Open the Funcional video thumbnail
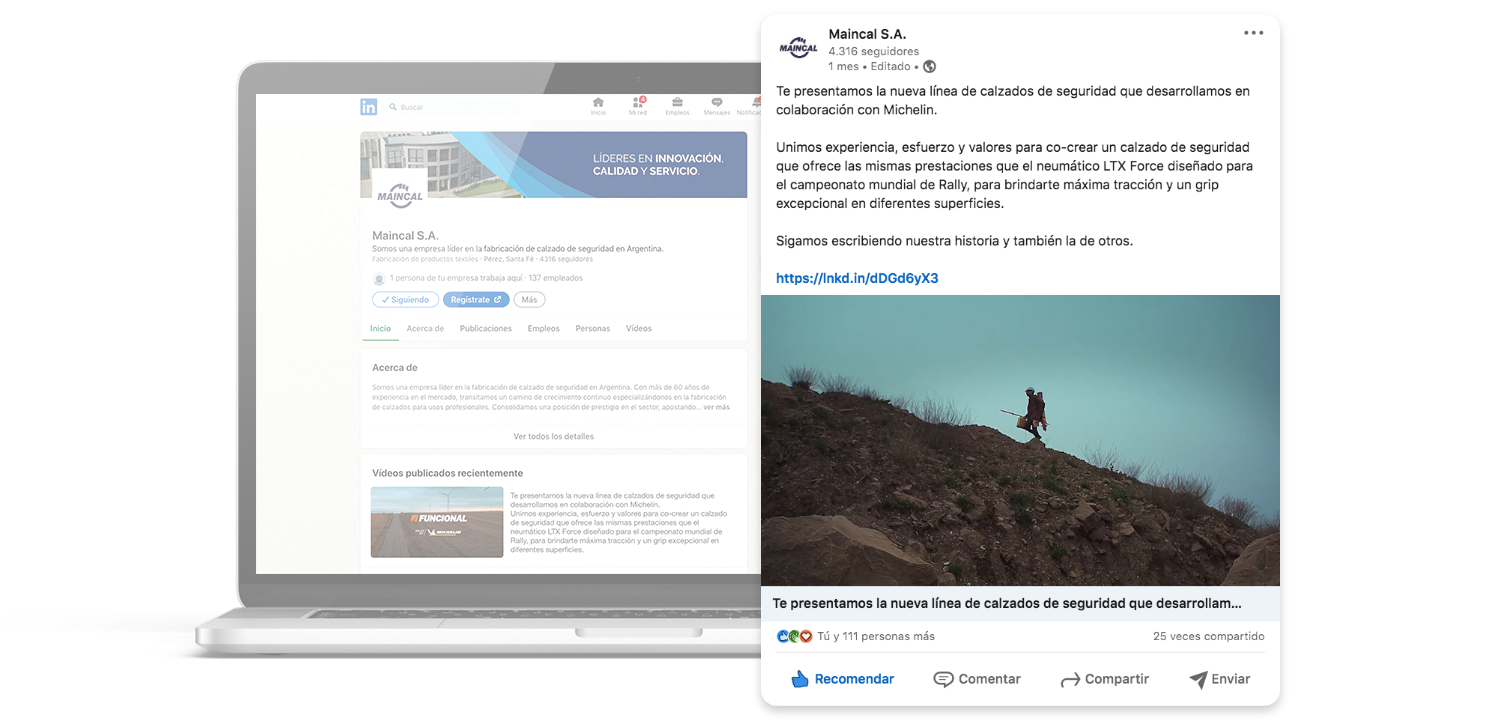The image size is (1500, 726). pos(437,522)
